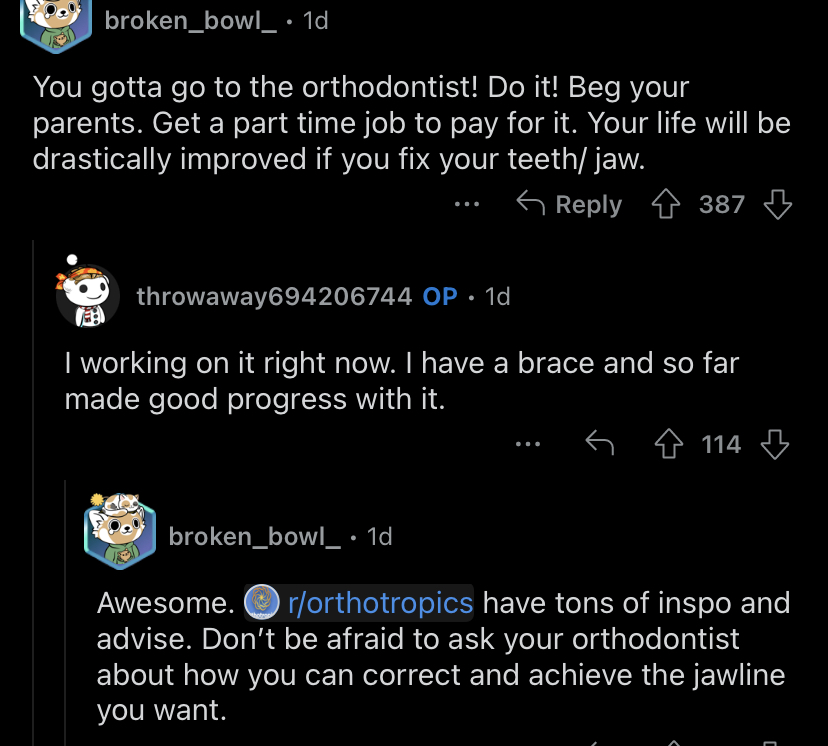
Task: Tap the r/orthotropics community icon
Action: coord(261,602)
